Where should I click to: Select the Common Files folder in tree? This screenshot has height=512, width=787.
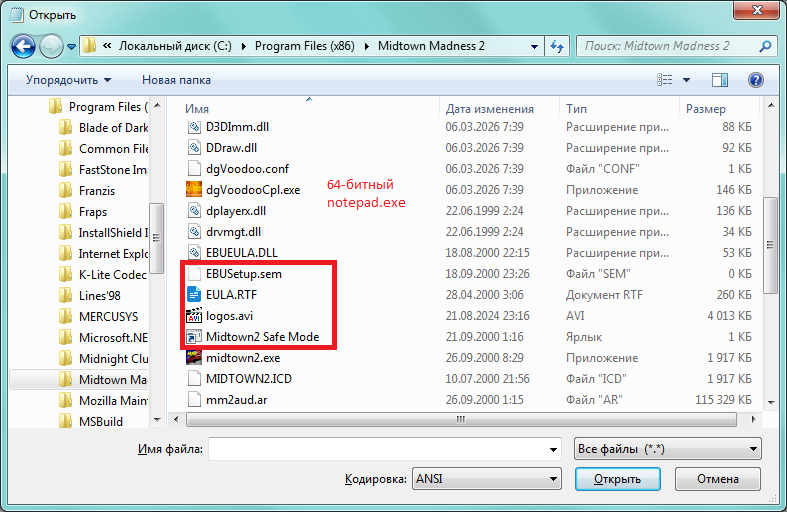coord(103,149)
